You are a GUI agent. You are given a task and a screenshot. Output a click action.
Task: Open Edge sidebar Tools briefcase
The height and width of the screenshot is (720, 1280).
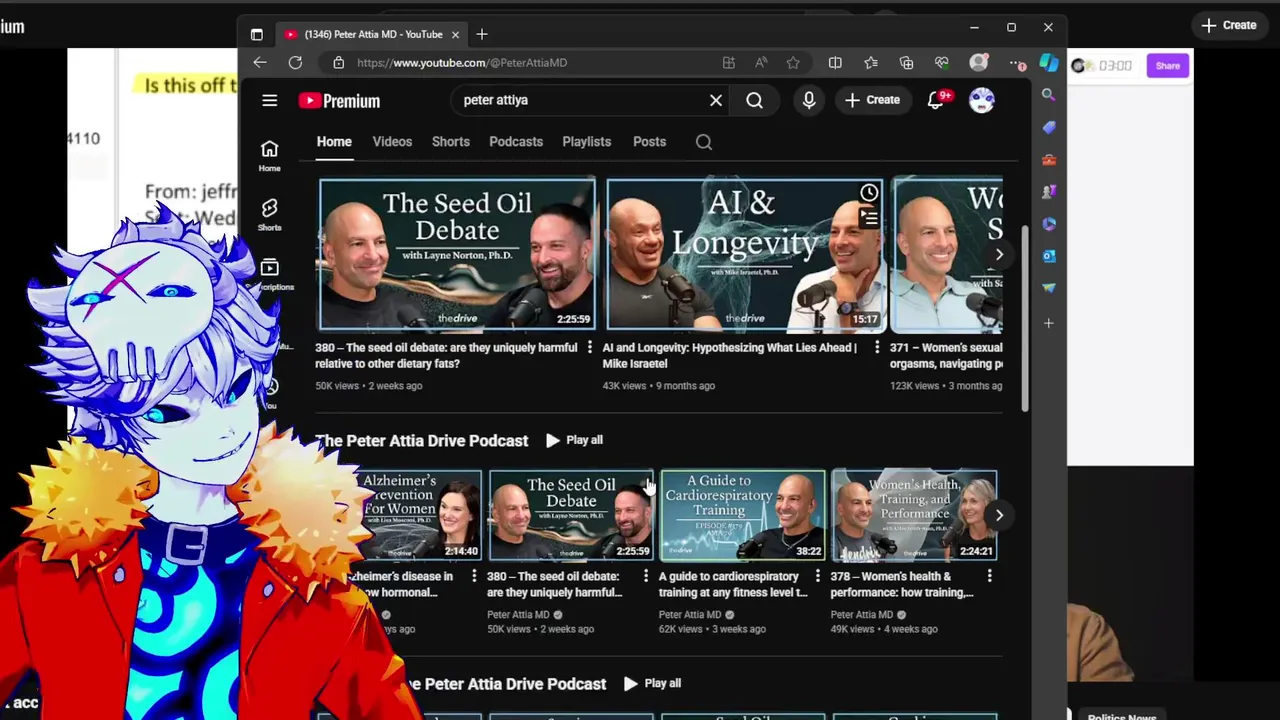coord(1048,159)
